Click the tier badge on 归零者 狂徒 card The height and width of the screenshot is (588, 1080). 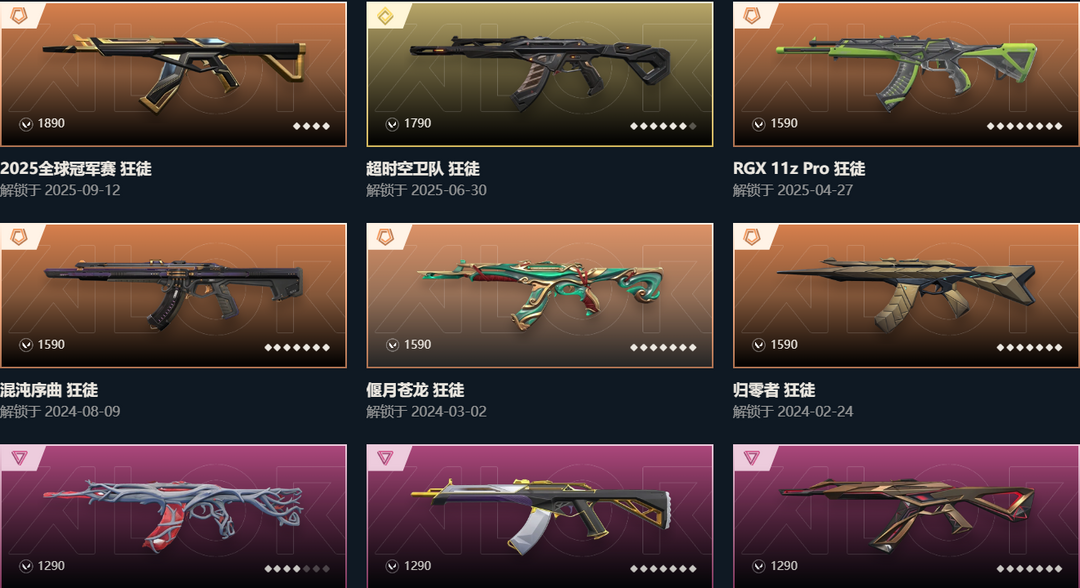click(x=751, y=237)
